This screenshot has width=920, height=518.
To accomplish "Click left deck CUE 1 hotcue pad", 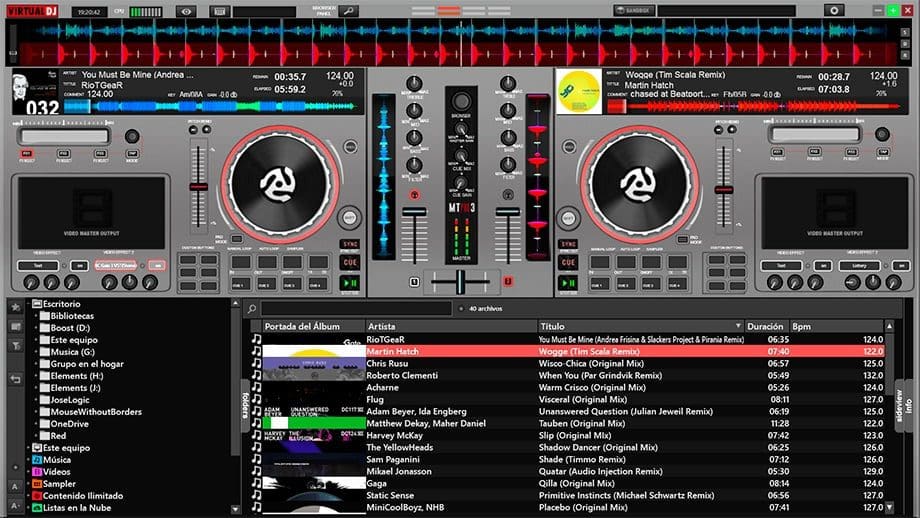I will [x=239, y=284].
